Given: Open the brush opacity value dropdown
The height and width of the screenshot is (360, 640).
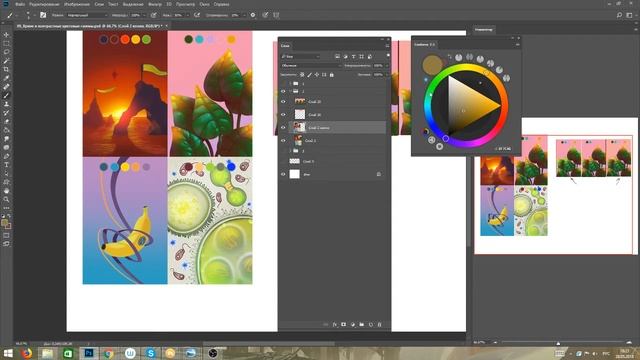Looking at the screenshot, I should pyautogui.click(x=144, y=15).
